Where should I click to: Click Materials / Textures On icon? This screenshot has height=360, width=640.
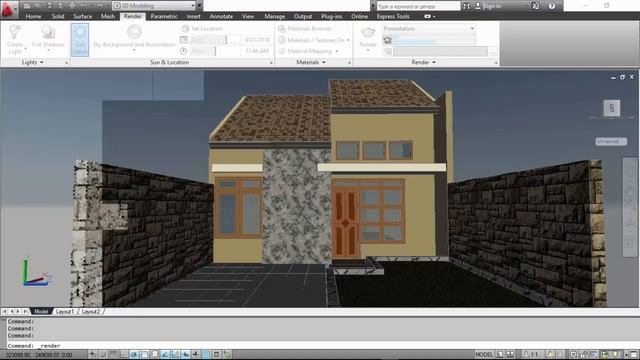(x=281, y=40)
